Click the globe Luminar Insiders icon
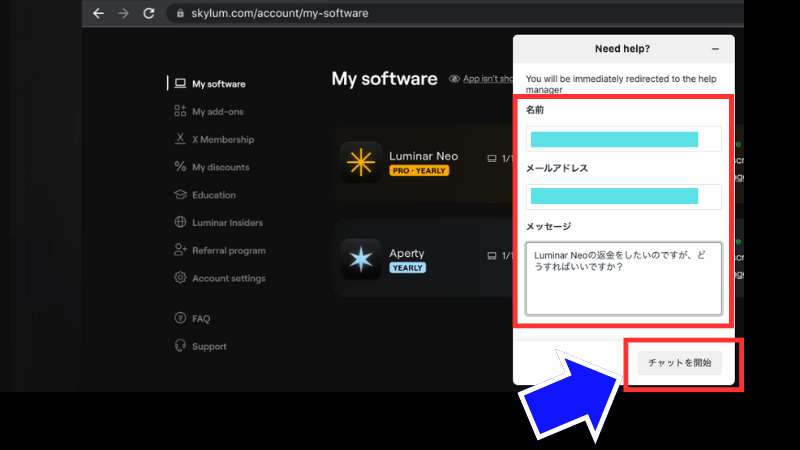 [180, 222]
